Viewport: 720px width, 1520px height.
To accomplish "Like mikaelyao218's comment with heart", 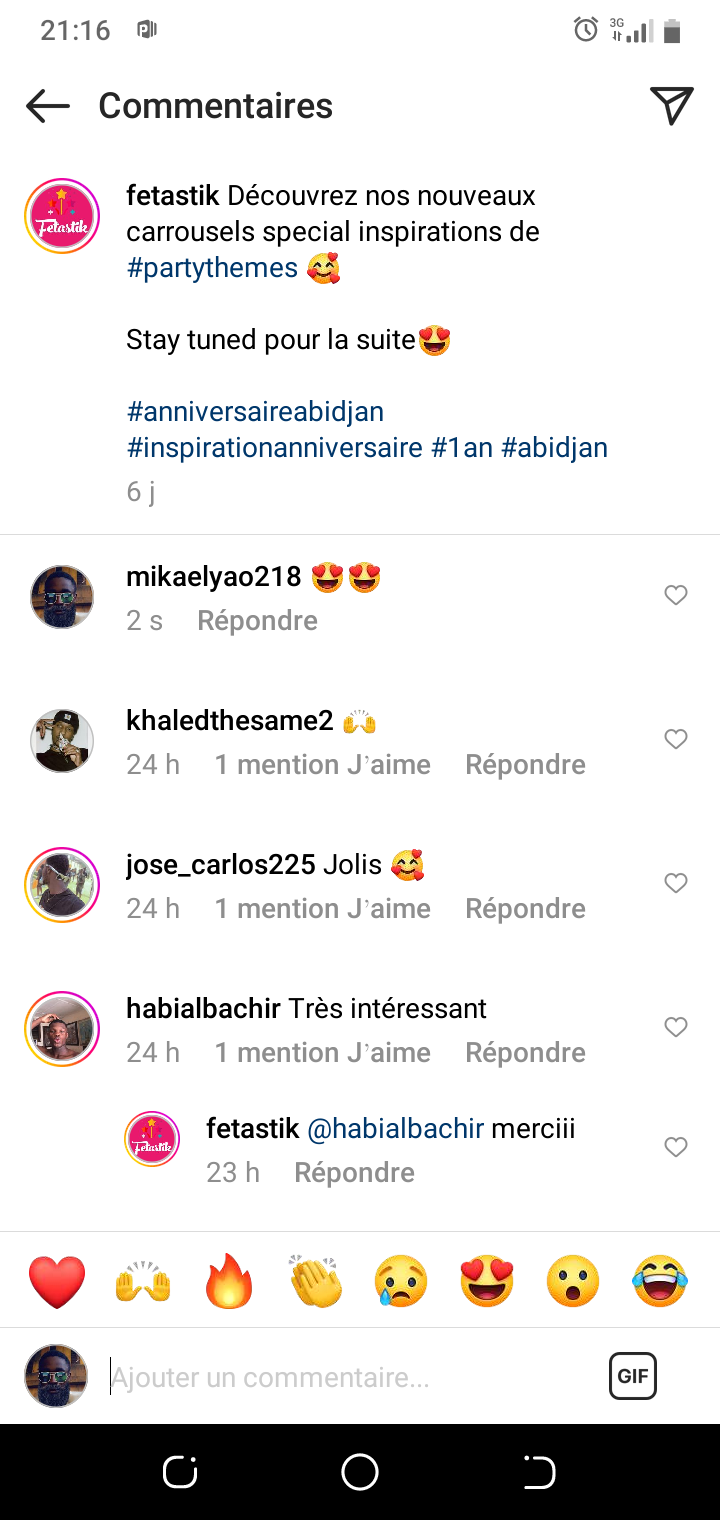I will click(676, 595).
